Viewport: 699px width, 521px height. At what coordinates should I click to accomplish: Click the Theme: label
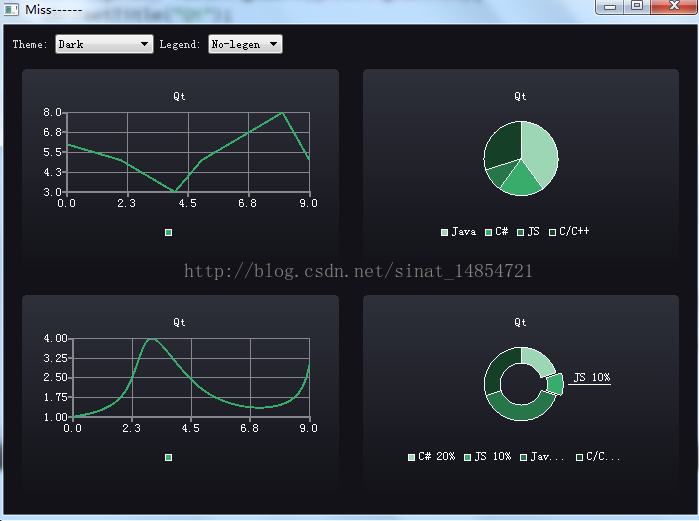(29, 44)
